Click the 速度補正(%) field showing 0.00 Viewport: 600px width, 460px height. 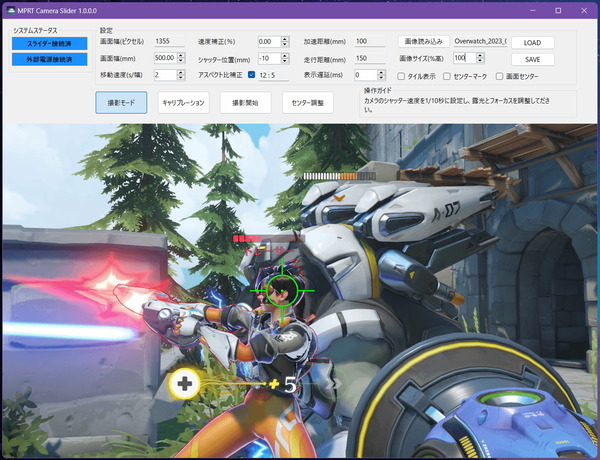[269, 41]
